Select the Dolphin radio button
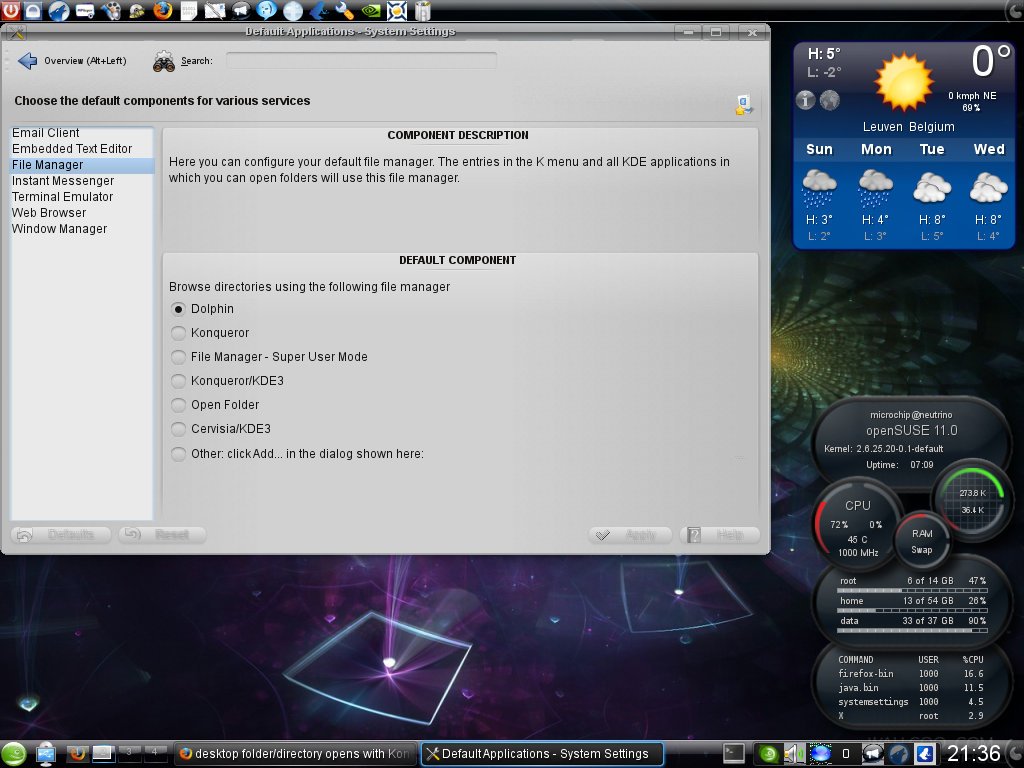Viewport: 1024px width, 768px height. (x=178, y=309)
